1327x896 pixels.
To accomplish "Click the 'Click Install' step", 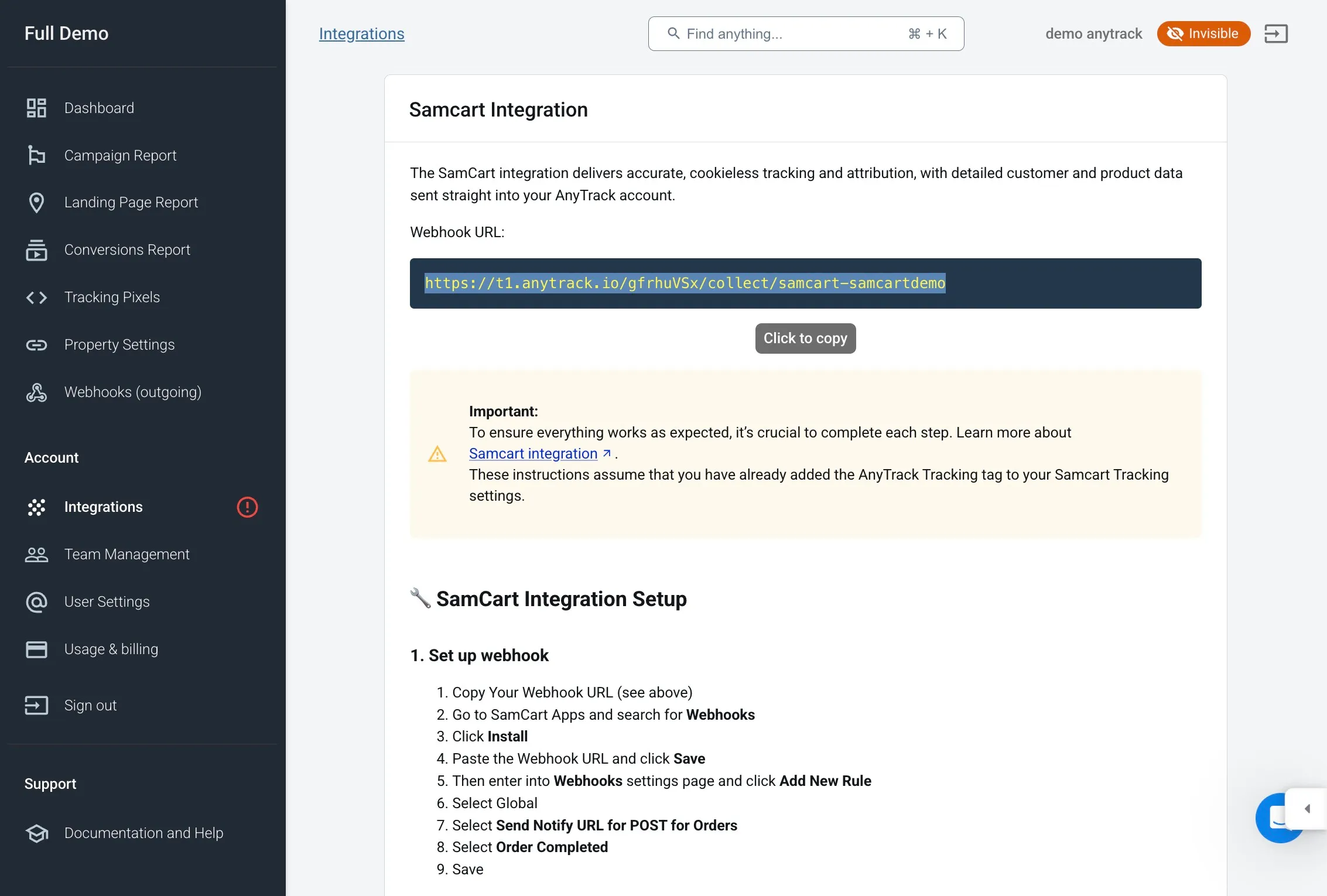I will pos(490,737).
